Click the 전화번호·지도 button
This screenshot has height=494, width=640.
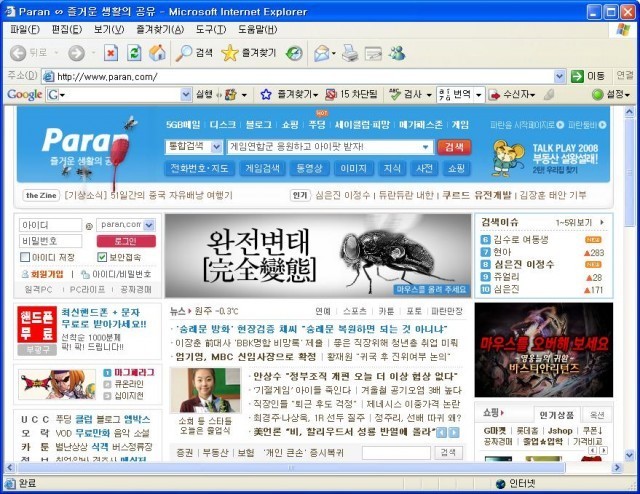199,168
